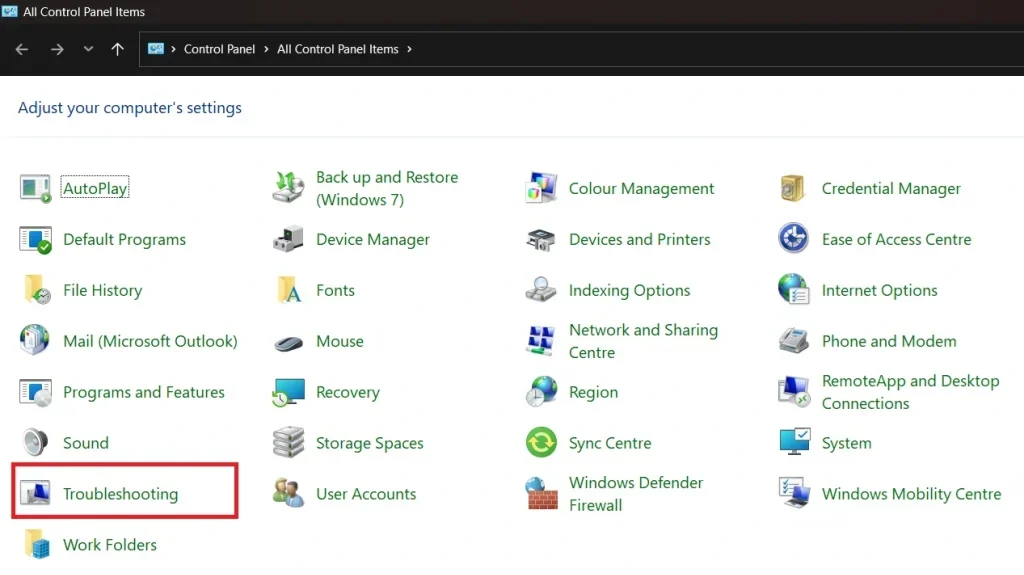Go back using the back arrow

pos(22,49)
